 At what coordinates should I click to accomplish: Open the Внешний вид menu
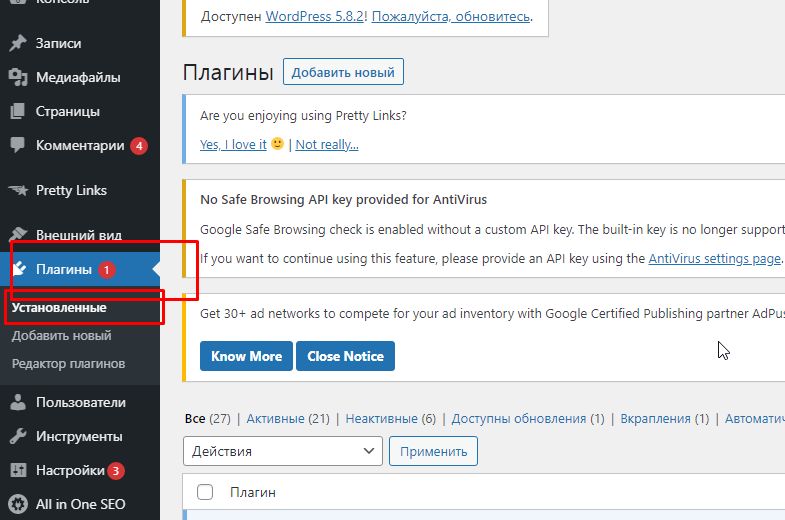click(x=80, y=235)
